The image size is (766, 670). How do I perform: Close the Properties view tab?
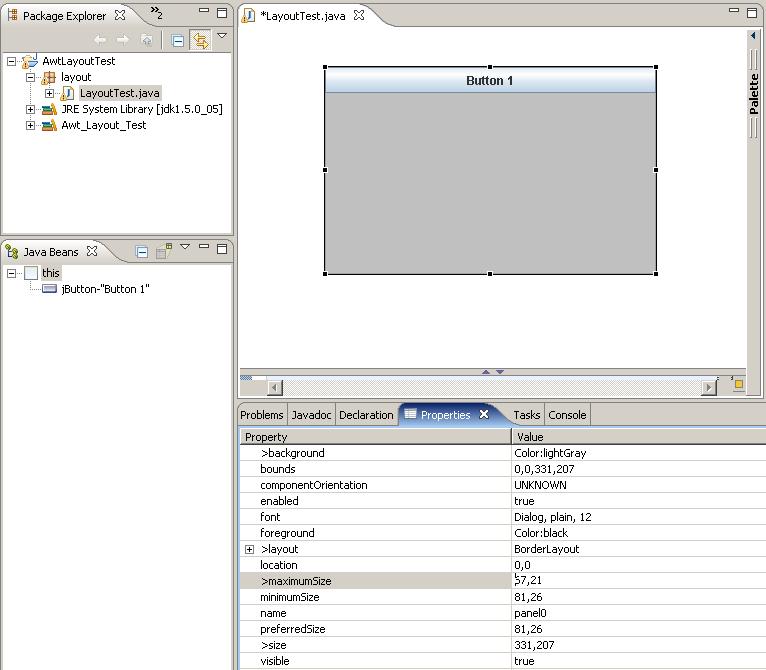(x=484, y=414)
